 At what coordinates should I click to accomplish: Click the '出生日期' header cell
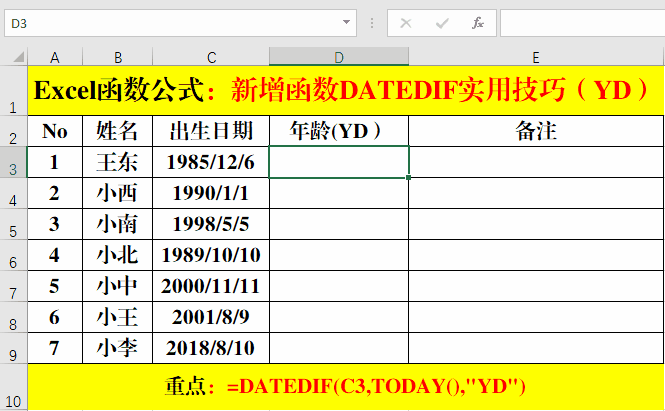tap(211, 131)
